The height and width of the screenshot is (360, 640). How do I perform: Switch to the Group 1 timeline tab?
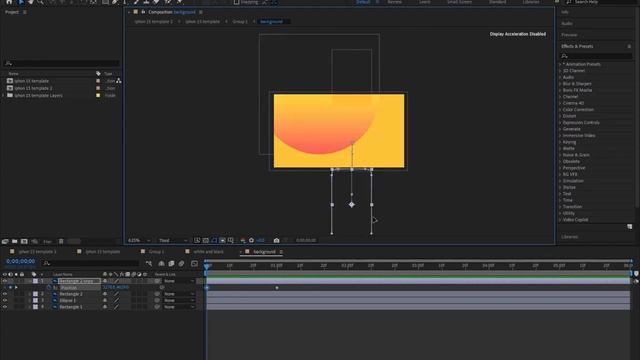[x=156, y=252]
